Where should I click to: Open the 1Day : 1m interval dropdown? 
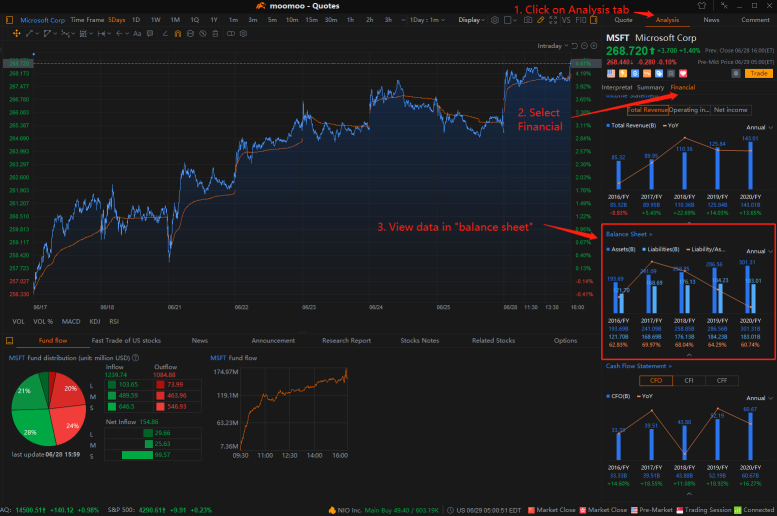[427, 20]
